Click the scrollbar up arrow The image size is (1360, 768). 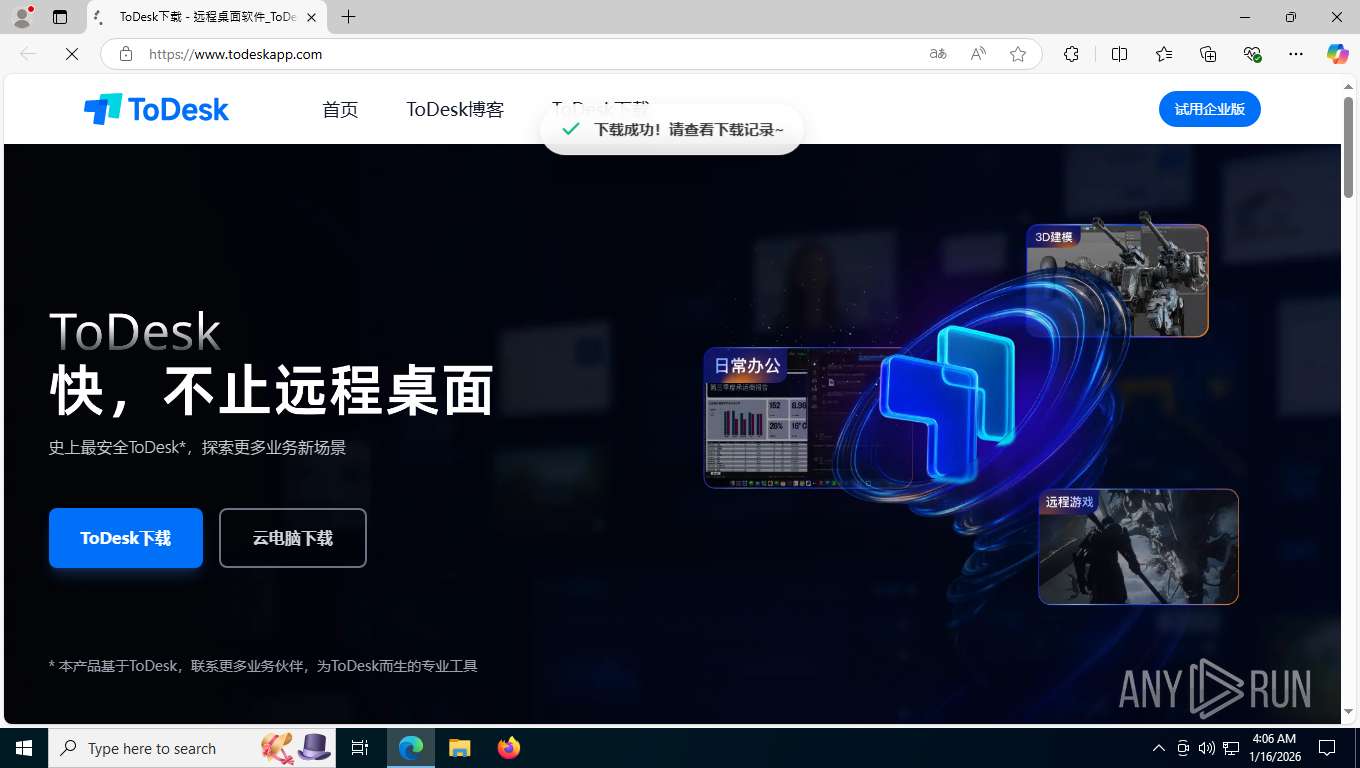pos(1348,87)
